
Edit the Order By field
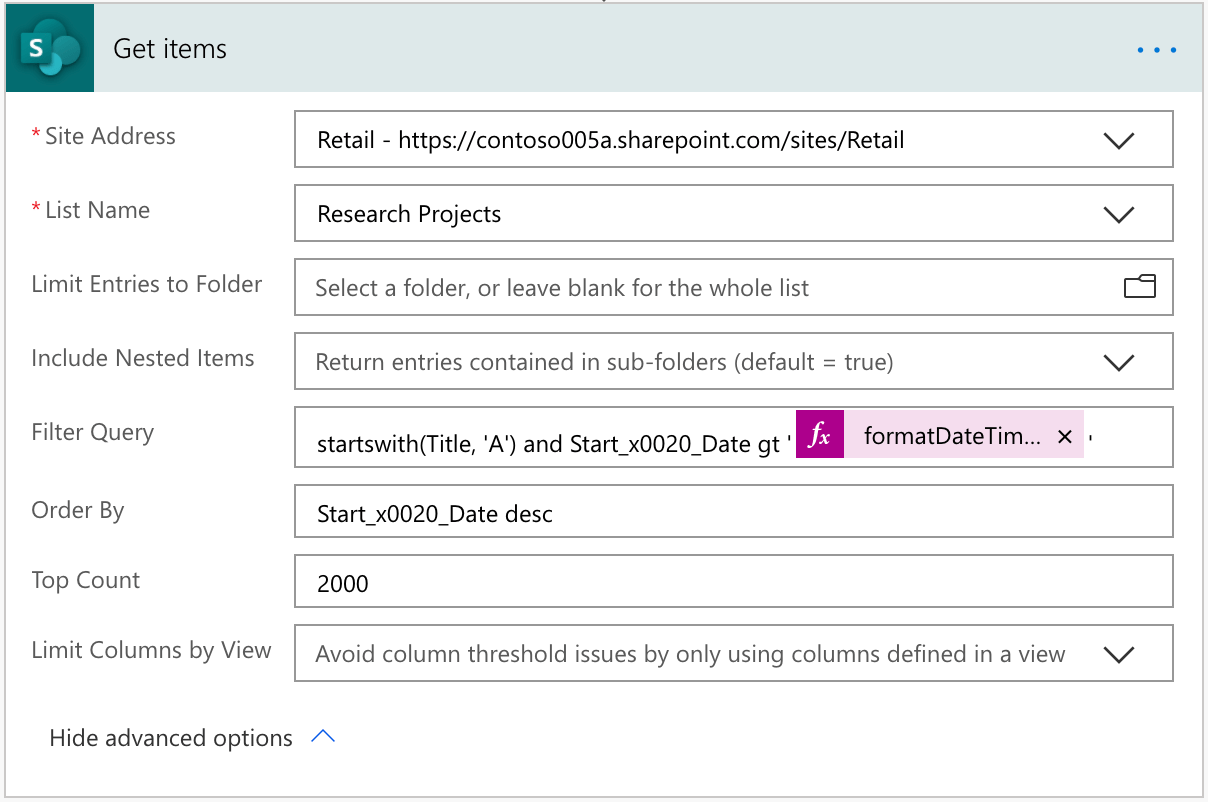[500, 510]
